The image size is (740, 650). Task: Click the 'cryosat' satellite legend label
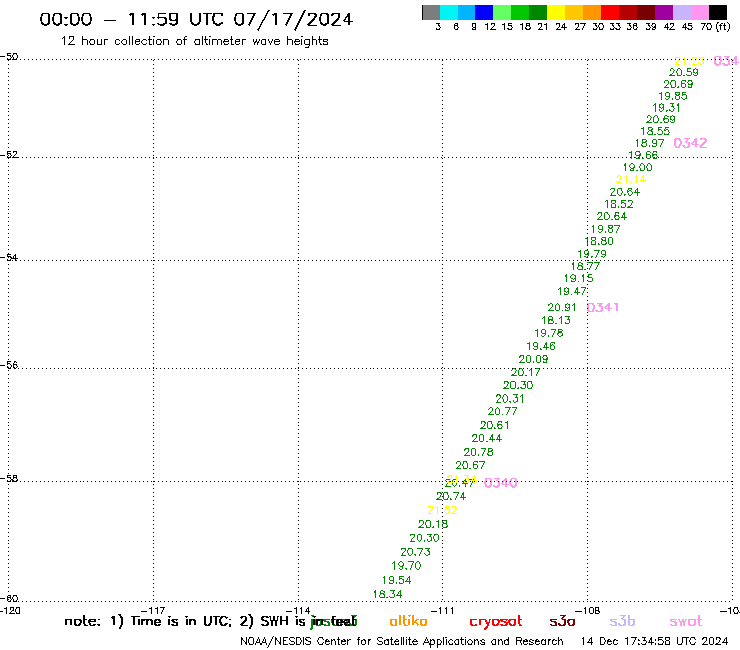click(496, 622)
